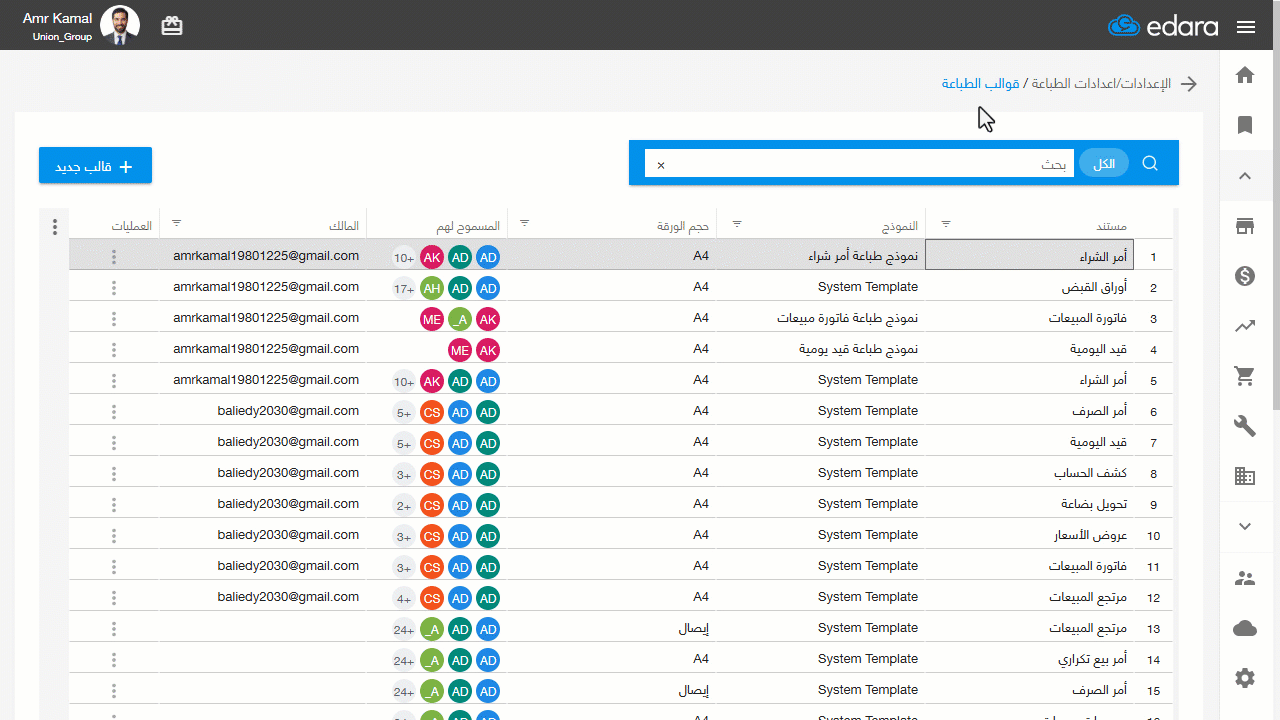1280x720 pixels.
Task: Click the +17 badge in أوراق القبض row
Action: click(x=404, y=288)
